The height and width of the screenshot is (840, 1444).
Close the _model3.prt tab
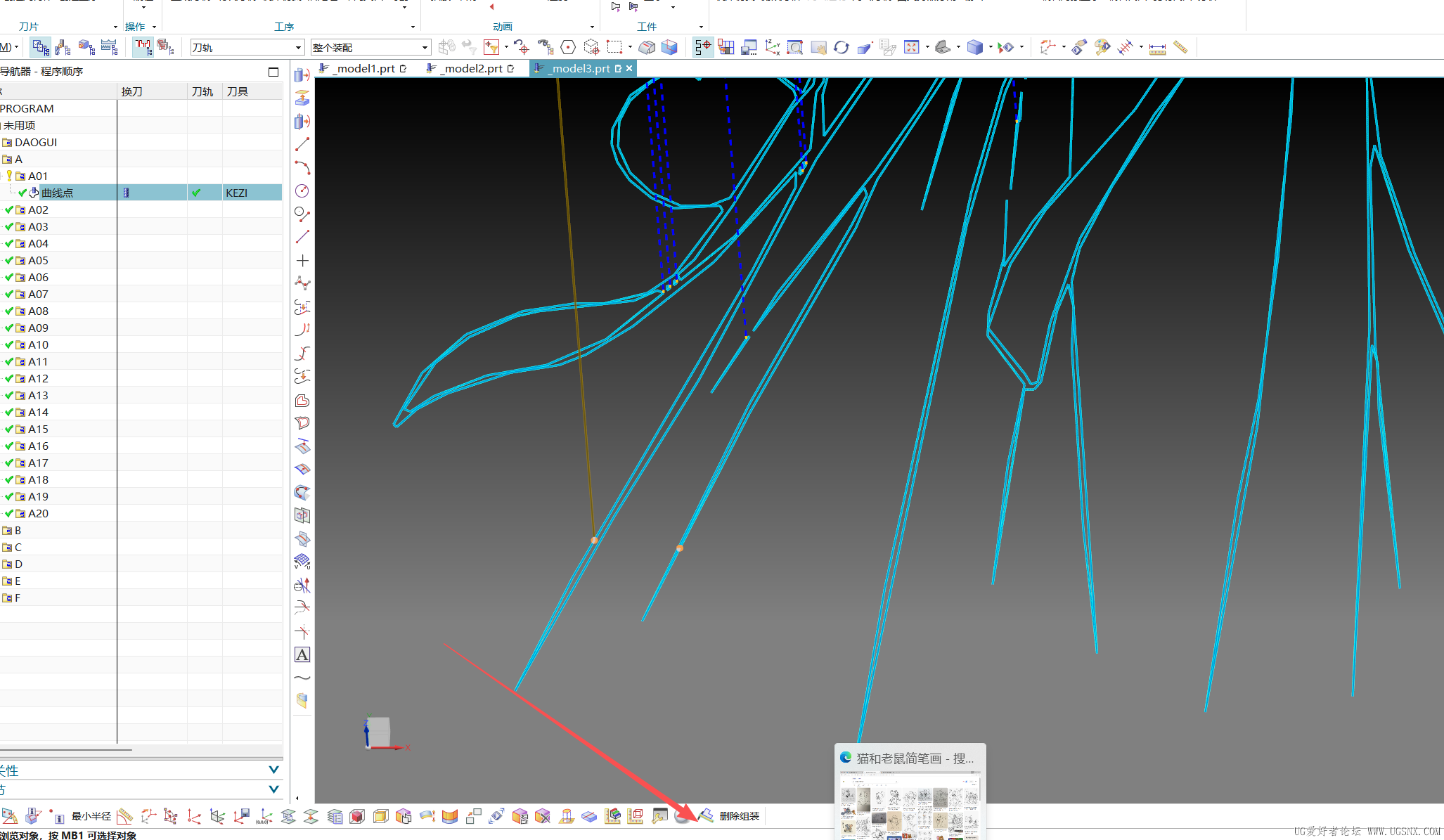point(629,68)
